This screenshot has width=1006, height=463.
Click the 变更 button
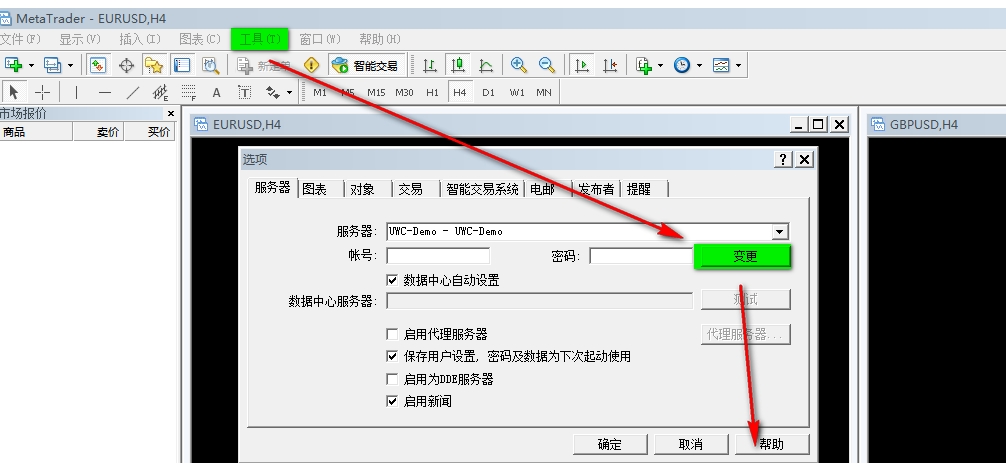tap(743, 257)
